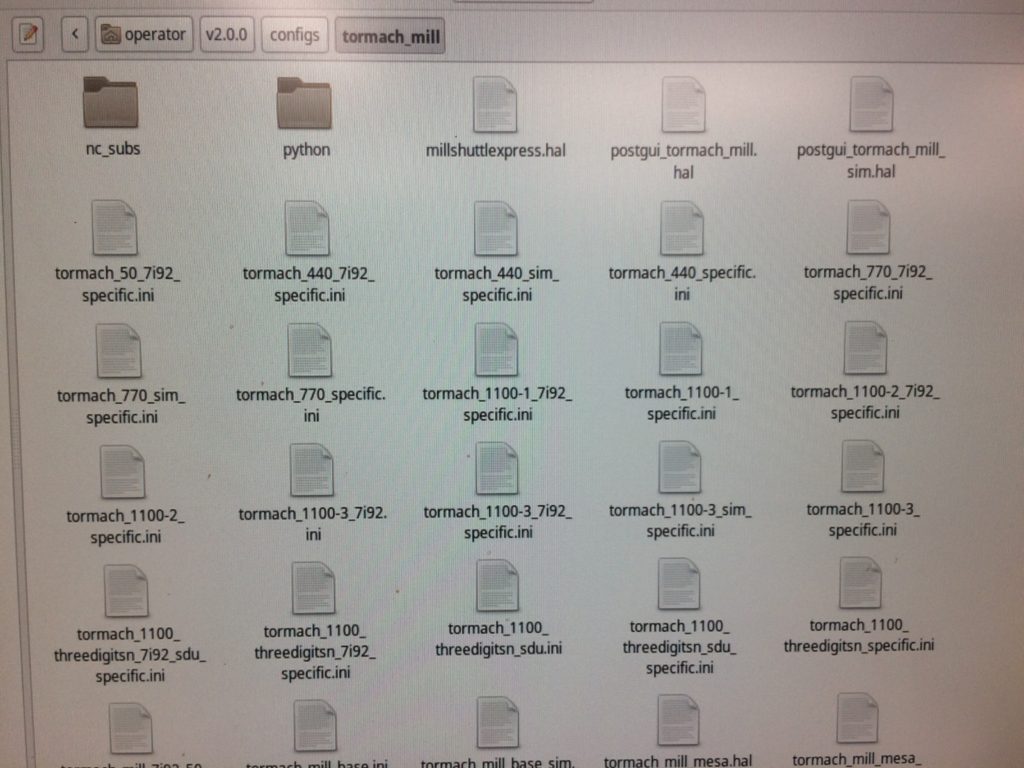The image size is (1024, 768).
Task: Select the tormach_1100-3_specific.ini file
Action: [863, 489]
